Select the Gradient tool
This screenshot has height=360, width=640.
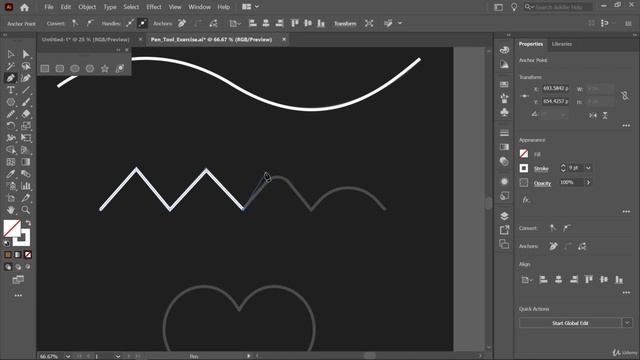click(x=26, y=162)
